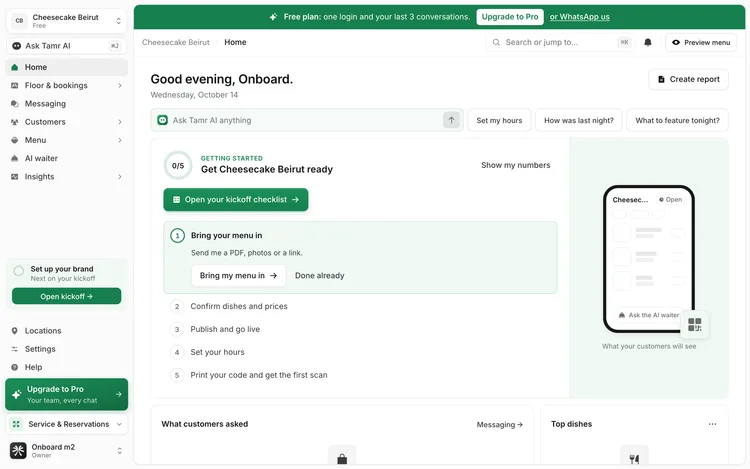The width and height of the screenshot is (750, 469).
Task: Click the Customers people icon
Action: [15, 122]
